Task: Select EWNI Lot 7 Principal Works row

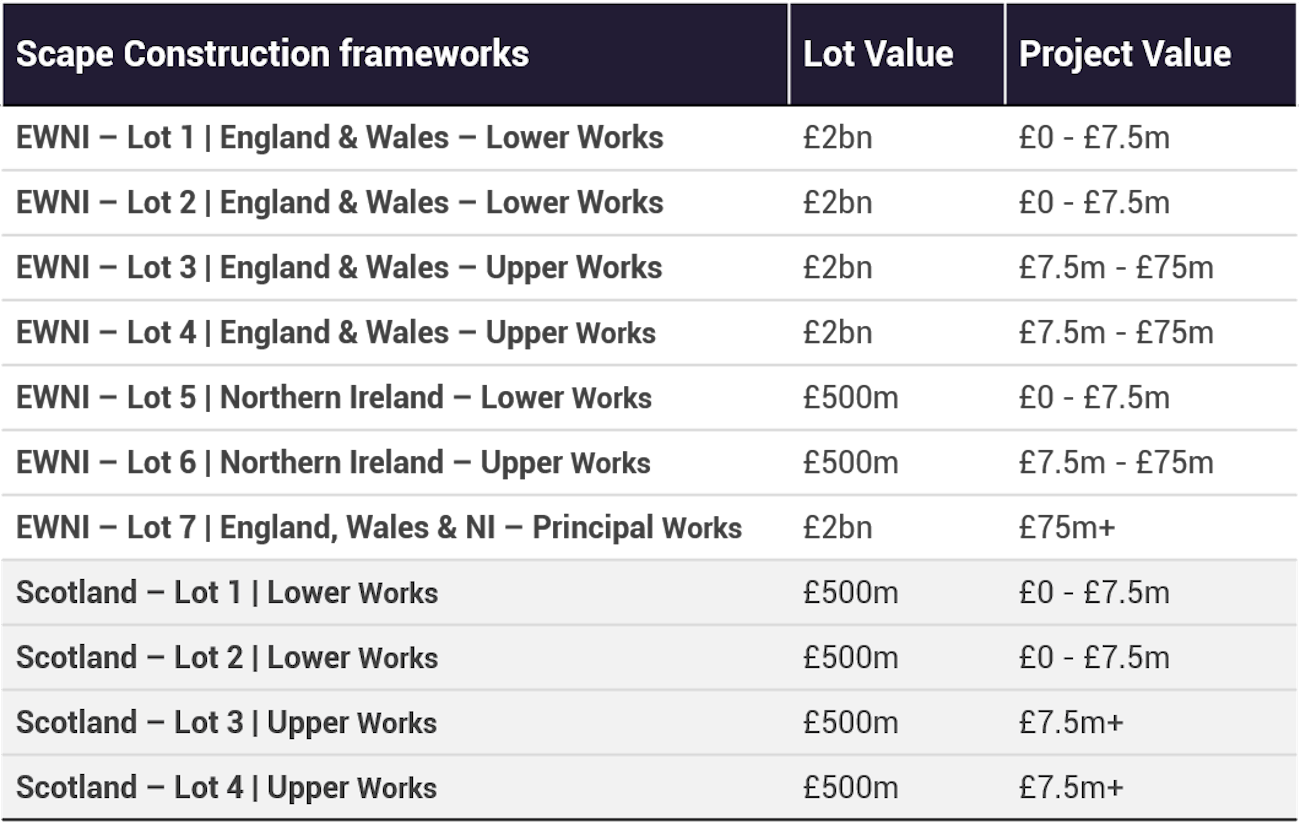Action: point(650,528)
